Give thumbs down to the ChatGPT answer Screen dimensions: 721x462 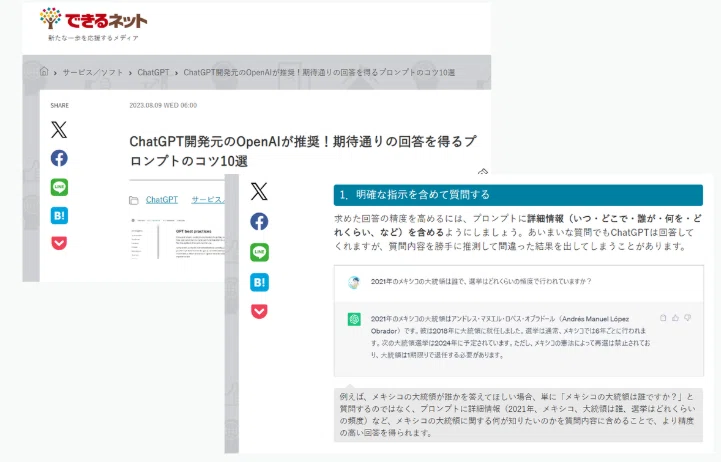[687, 318]
